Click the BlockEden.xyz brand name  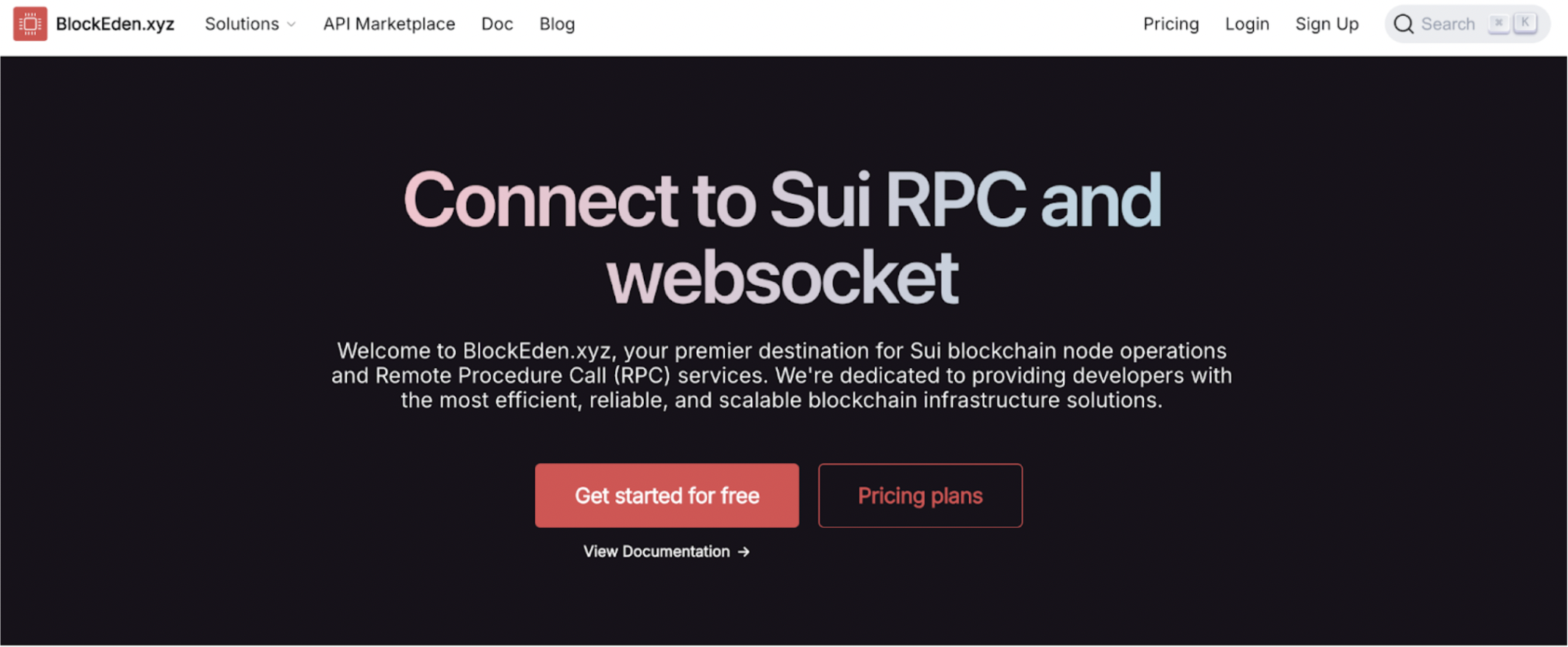(x=115, y=24)
